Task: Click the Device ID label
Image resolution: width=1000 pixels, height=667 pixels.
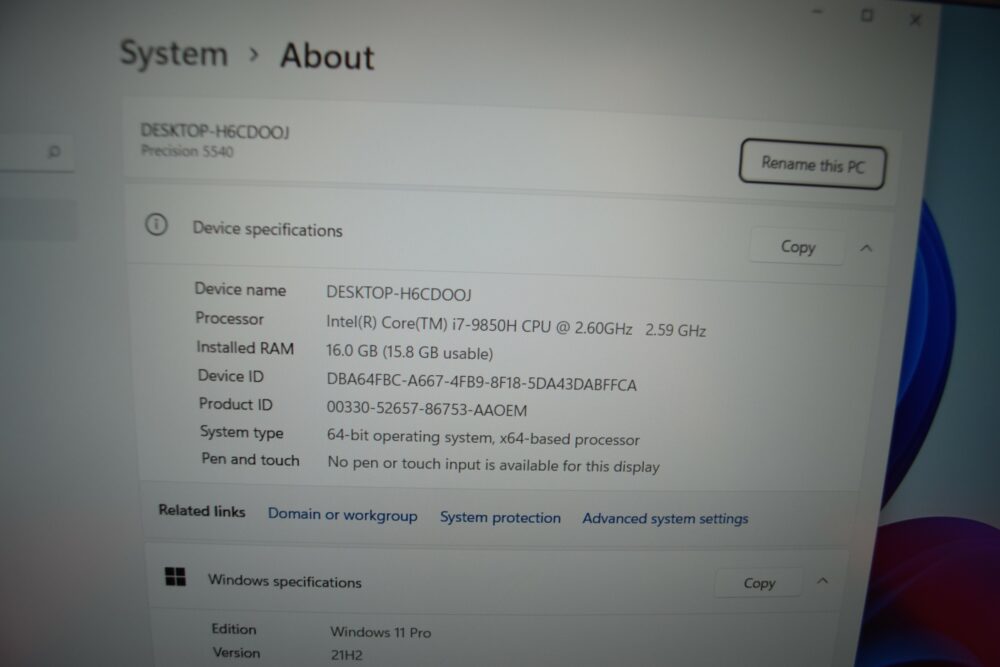Action: pos(230,376)
